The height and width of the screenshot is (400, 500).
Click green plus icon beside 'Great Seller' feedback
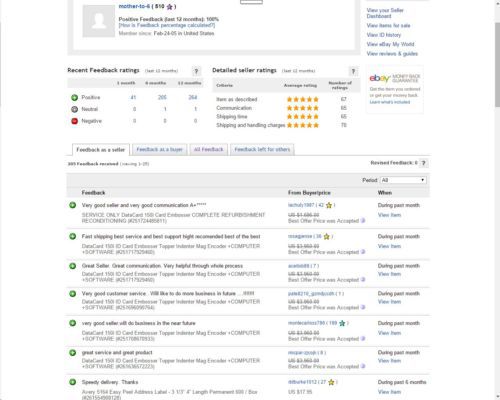click(x=73, y=266)
